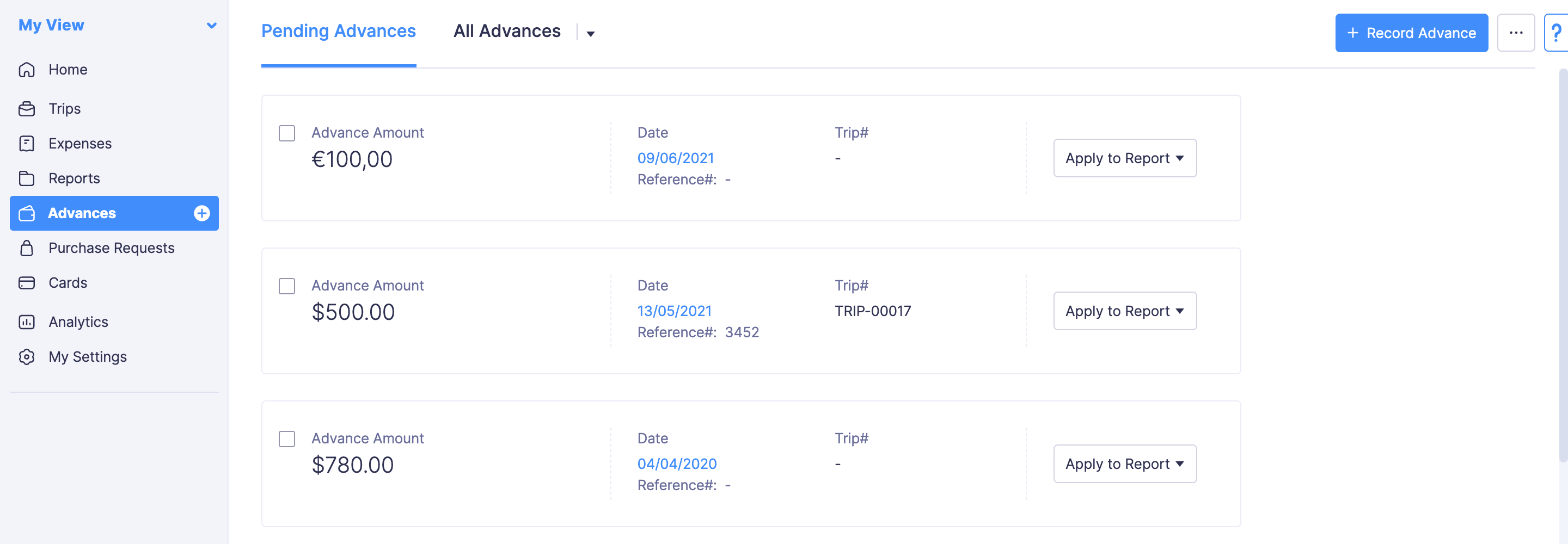Screen dimensions: 1568x544
Task: Click the Cards icon in sidebar
Action: (x=27, y=283)
